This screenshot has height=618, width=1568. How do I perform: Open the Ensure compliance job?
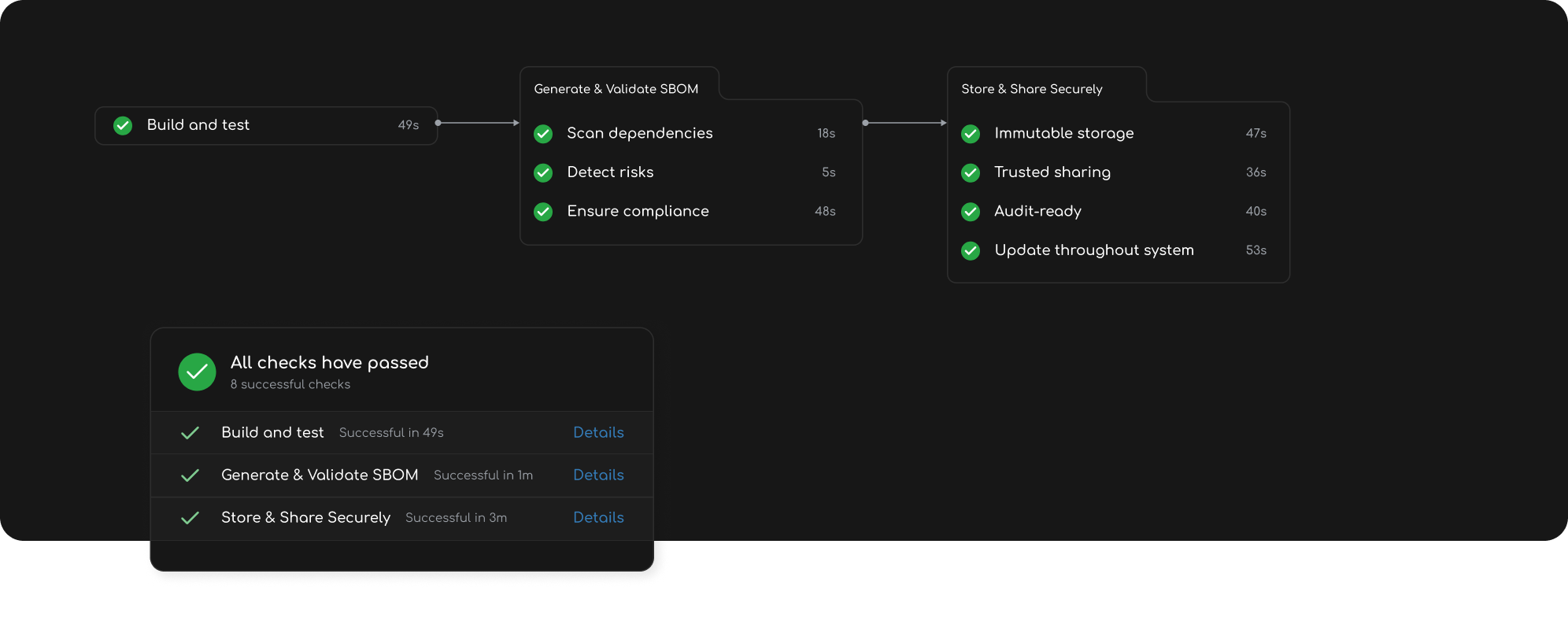click(x=685, y=211)
